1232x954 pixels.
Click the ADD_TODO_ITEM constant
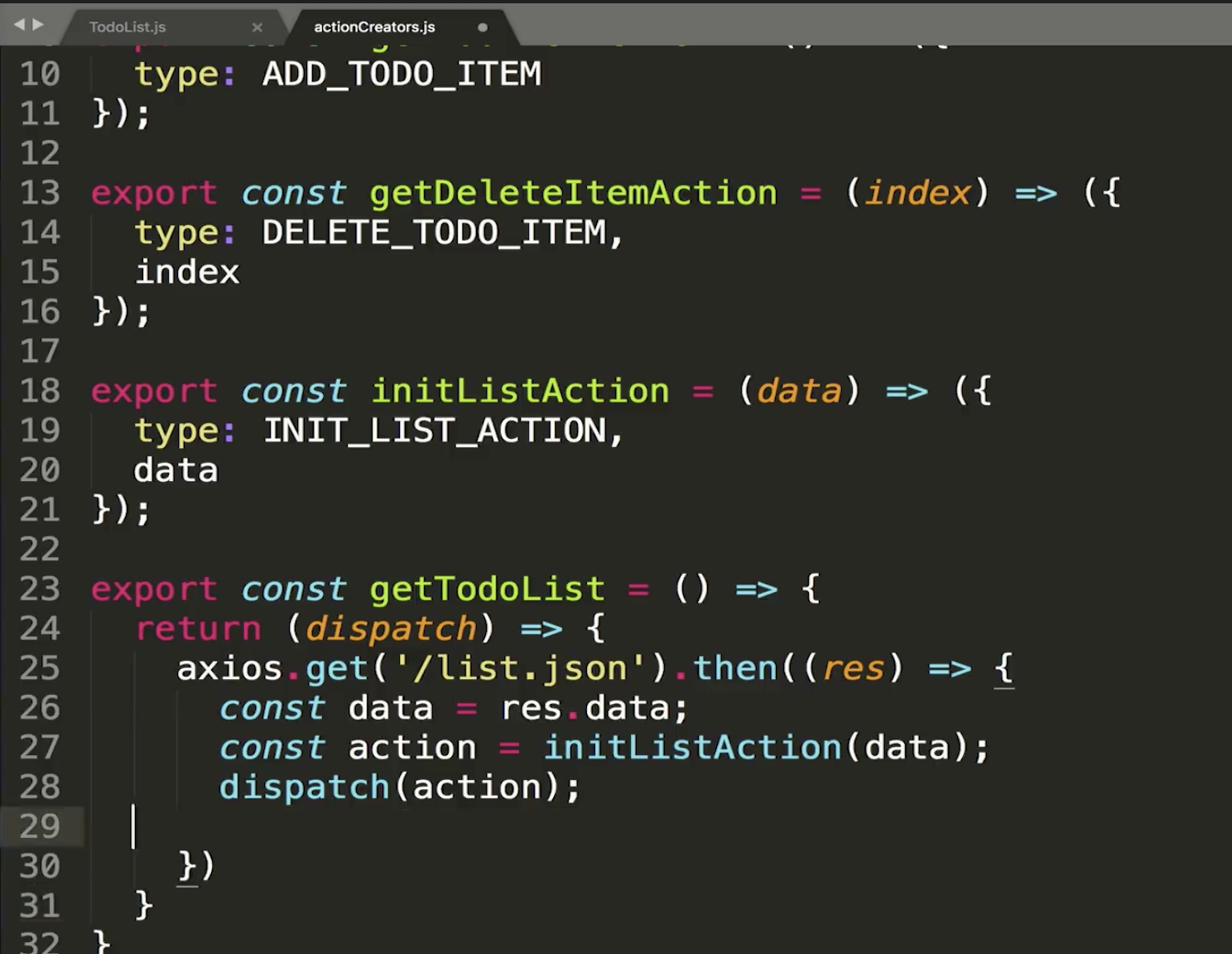pyautogui.click(x=402, y=75)
